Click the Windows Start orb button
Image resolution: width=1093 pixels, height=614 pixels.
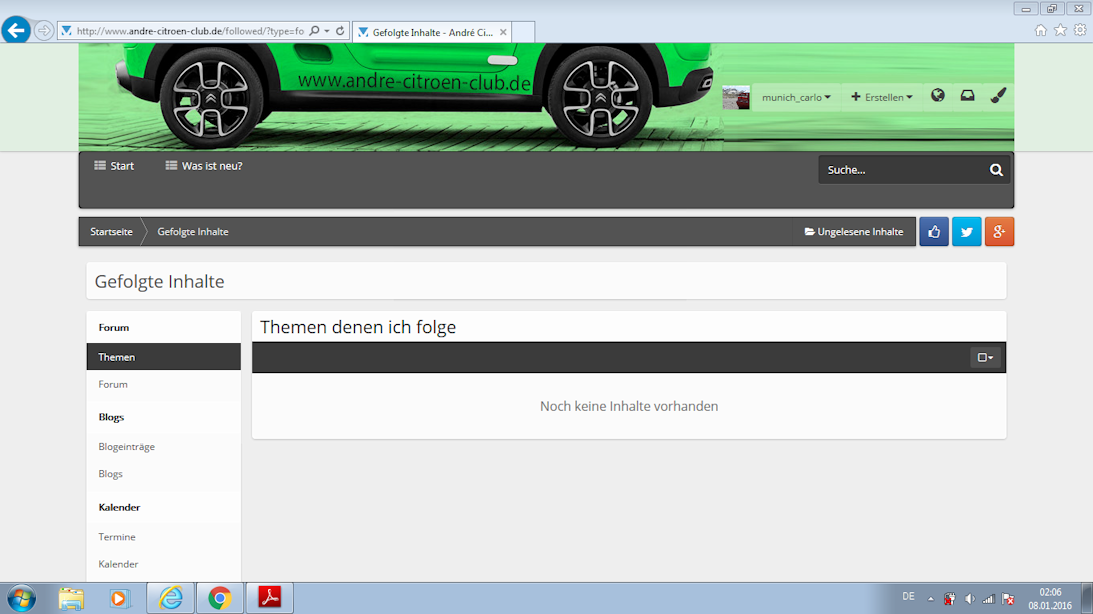click(21, 599)
